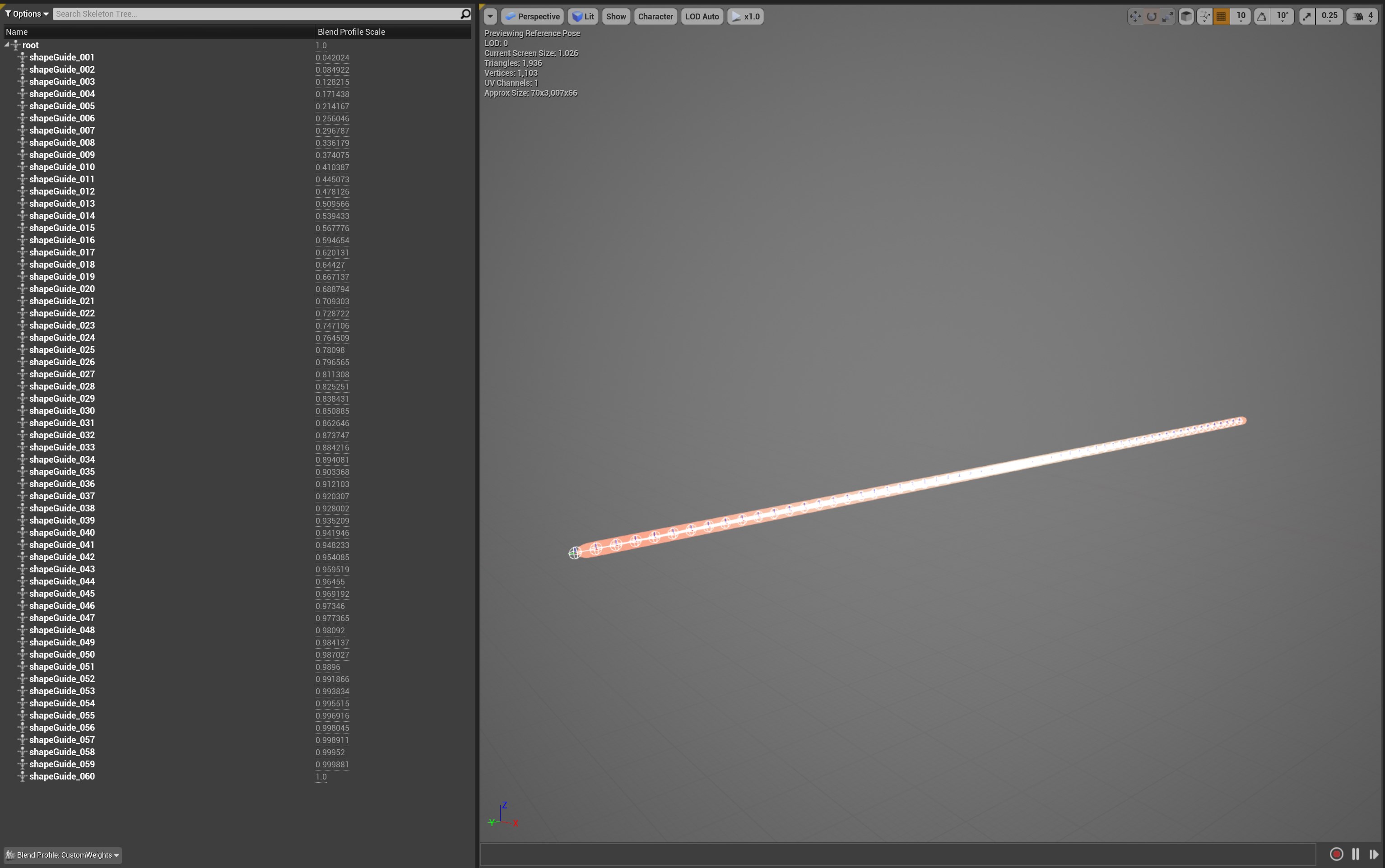Select the Scale mode gizmo icon
This screenshot has height=868, width=1385.
tap(1167, 17)
